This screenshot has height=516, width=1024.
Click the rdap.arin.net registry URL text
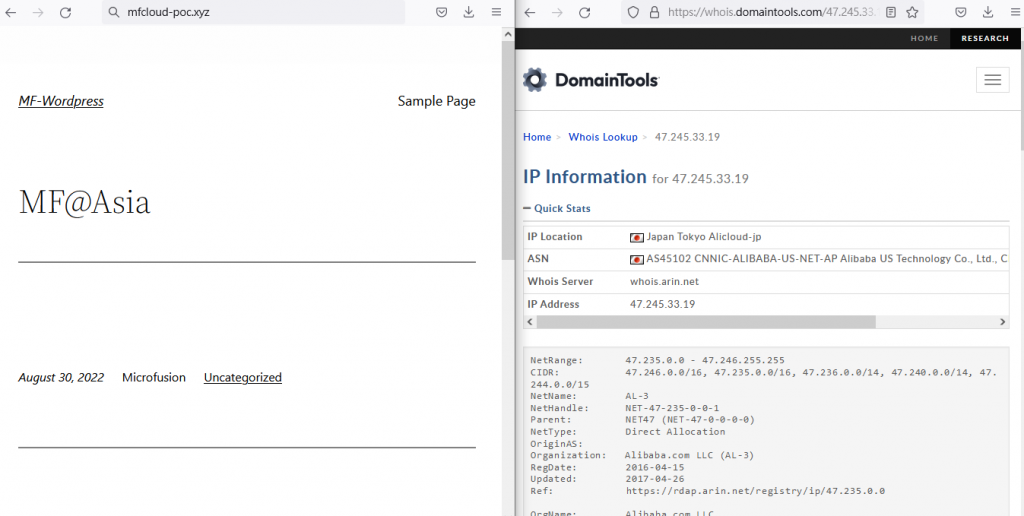tap(755, 491)
